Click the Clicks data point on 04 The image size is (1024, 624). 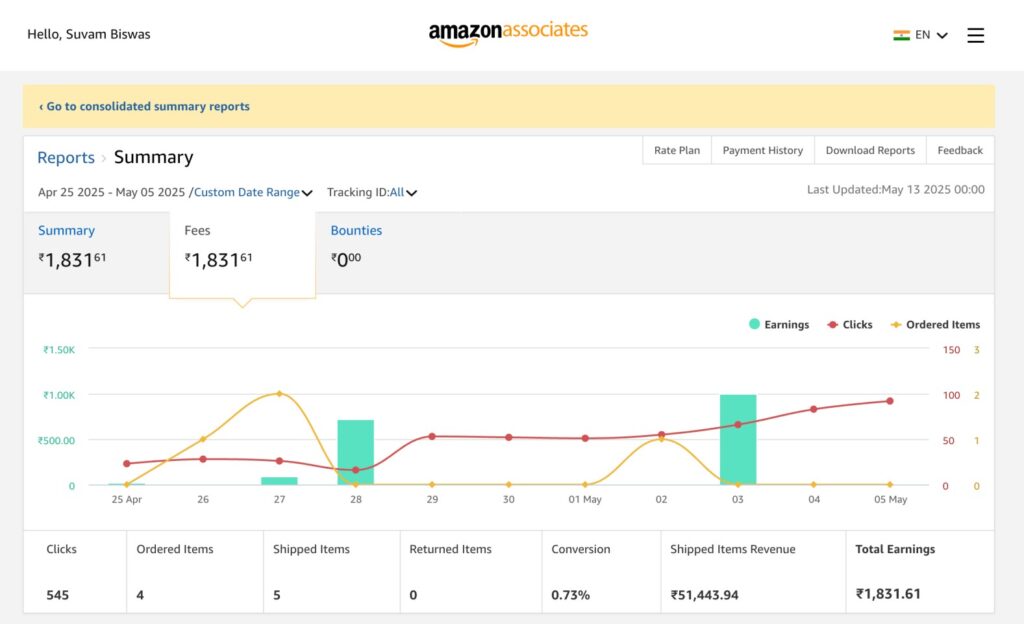point(814,409)
